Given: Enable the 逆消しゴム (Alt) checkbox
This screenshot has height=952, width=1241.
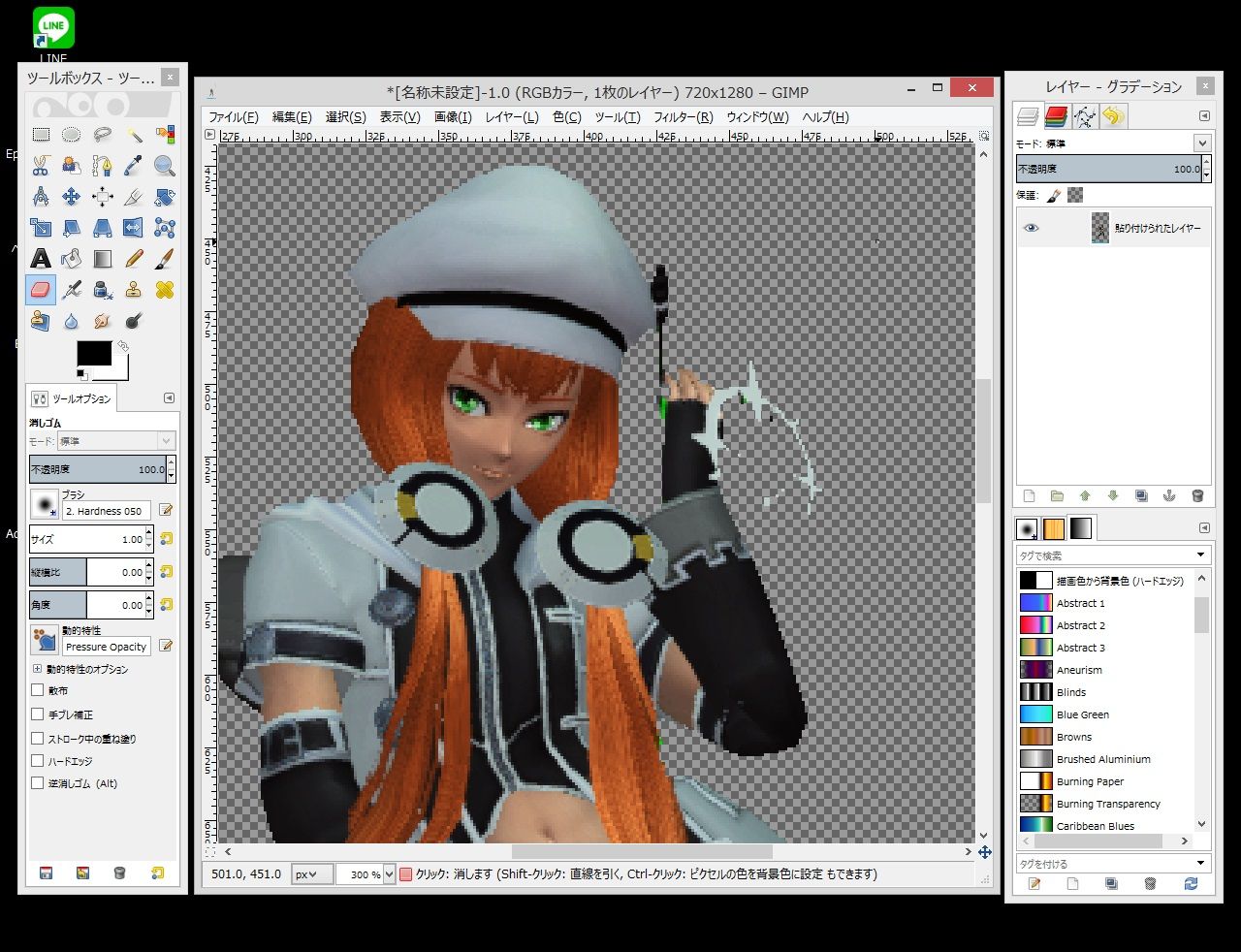Looking at the screenshot, I should [x=38, y=783].
